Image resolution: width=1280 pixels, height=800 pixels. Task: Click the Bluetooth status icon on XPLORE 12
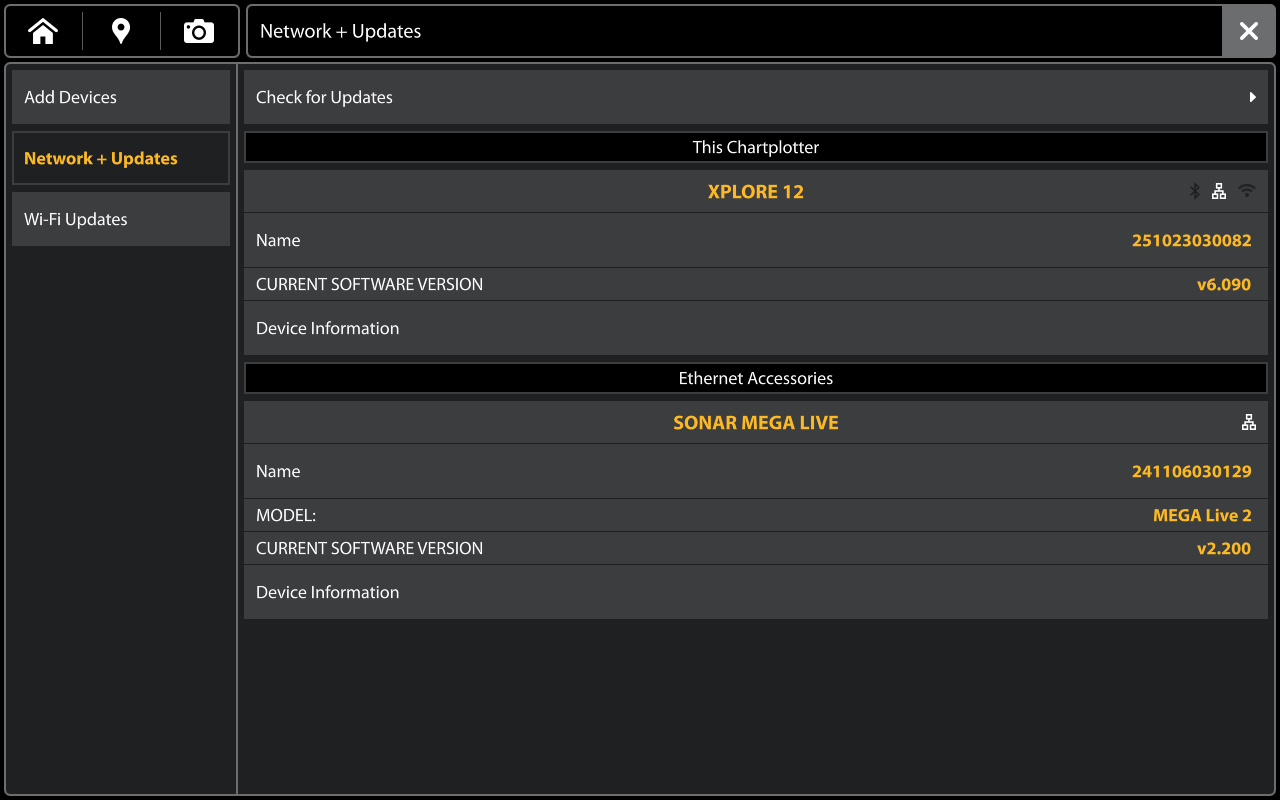(1194, 190)
